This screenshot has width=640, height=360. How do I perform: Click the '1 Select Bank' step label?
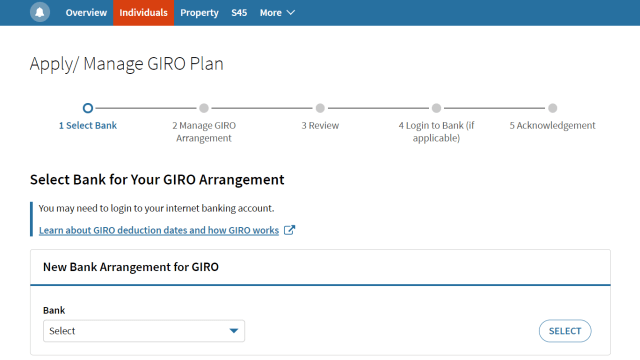[x=88, y=125]
